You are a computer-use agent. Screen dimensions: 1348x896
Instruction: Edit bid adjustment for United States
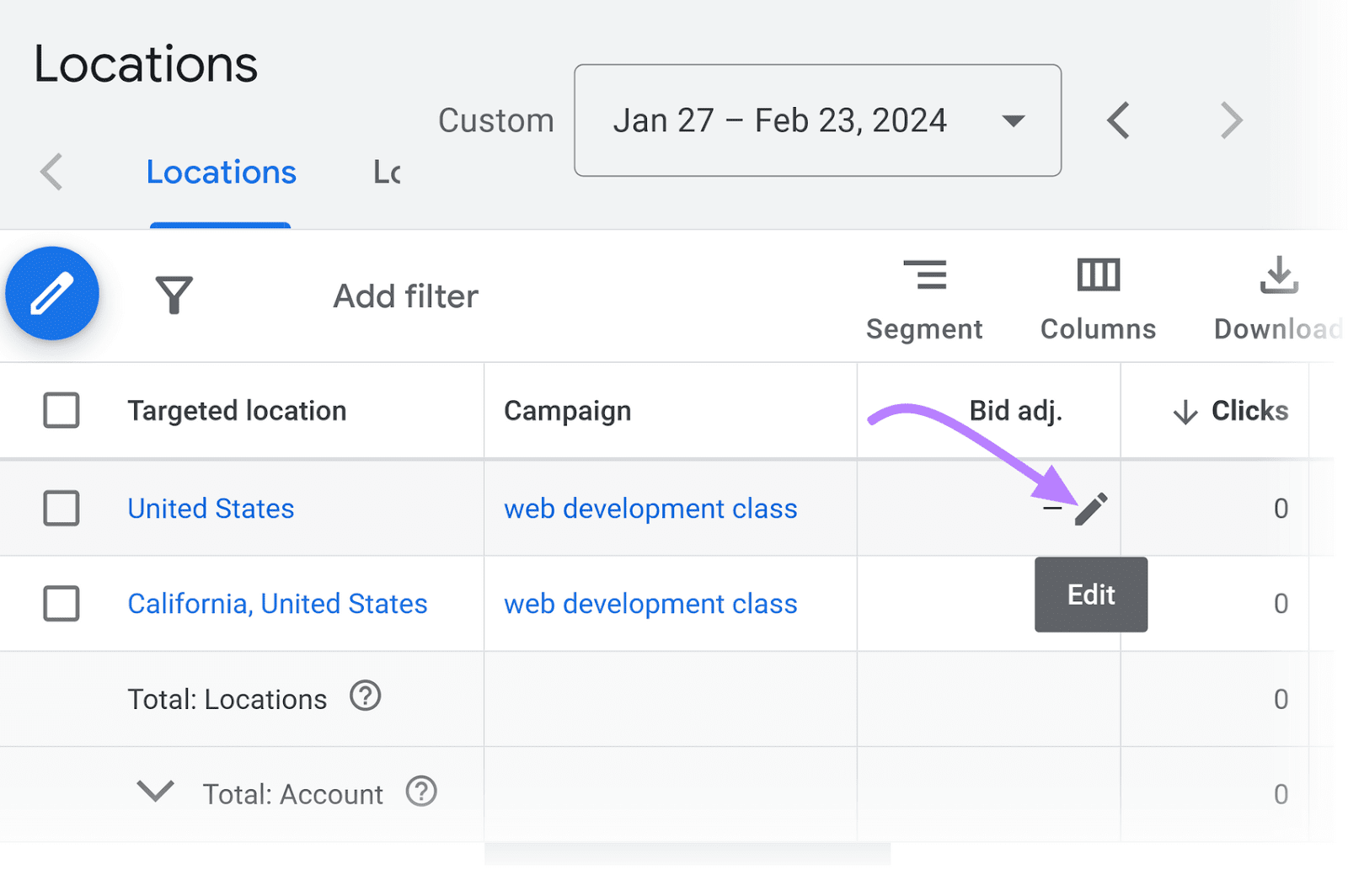1090,509
